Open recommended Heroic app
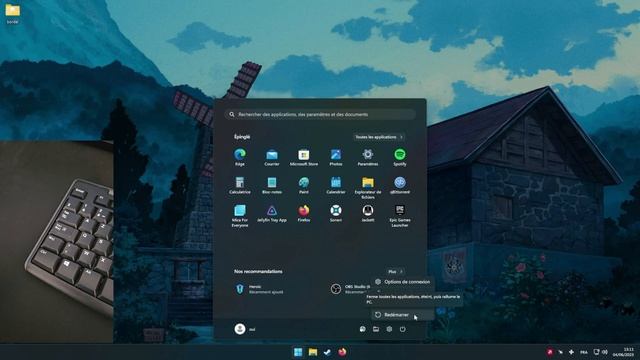Screen dimensions: 640x360 point(260,289)
